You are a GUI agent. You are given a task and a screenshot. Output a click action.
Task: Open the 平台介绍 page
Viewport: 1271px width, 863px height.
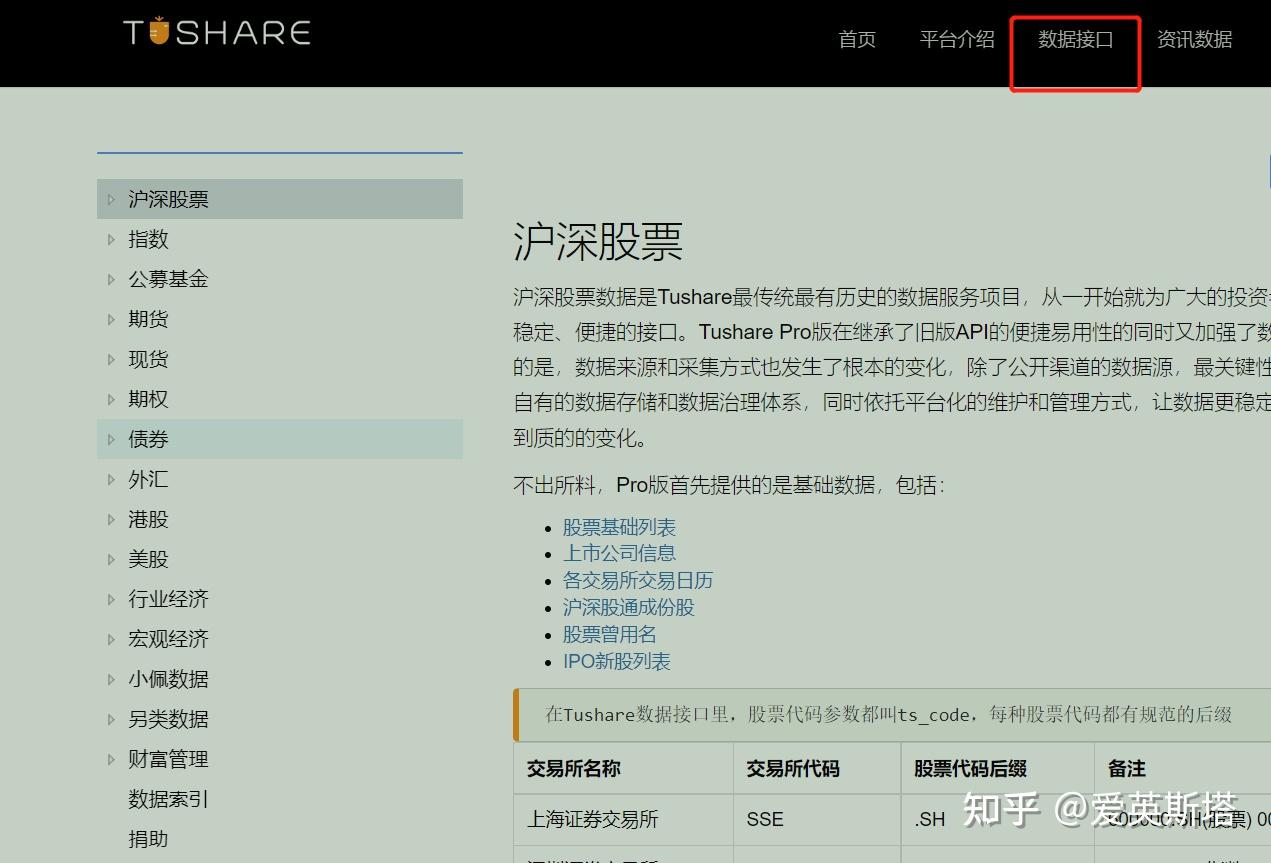click(x=956, y=40)
